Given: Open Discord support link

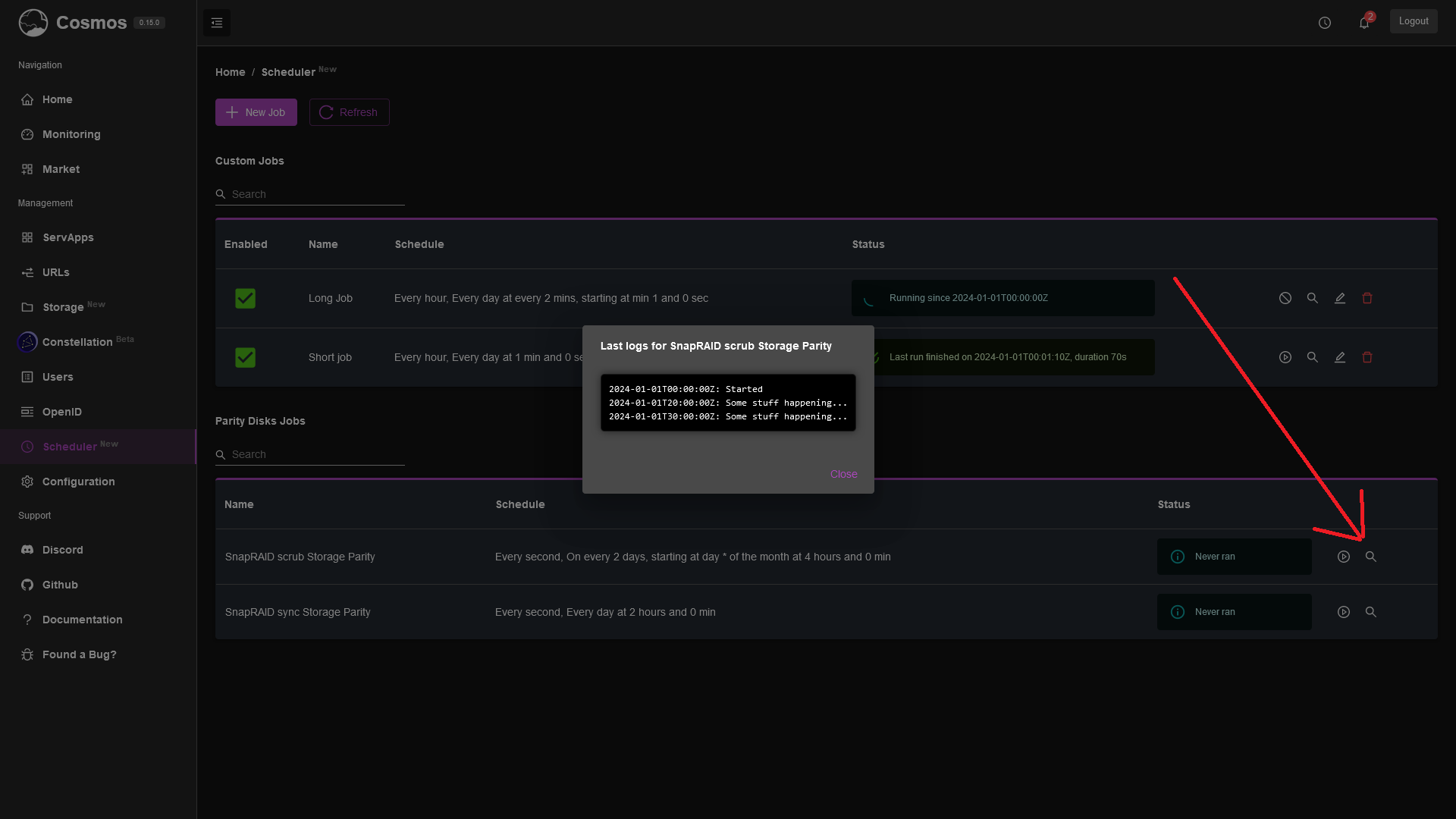Looking at the screenshot, I should pyautogui.click(x=99, y=550).
